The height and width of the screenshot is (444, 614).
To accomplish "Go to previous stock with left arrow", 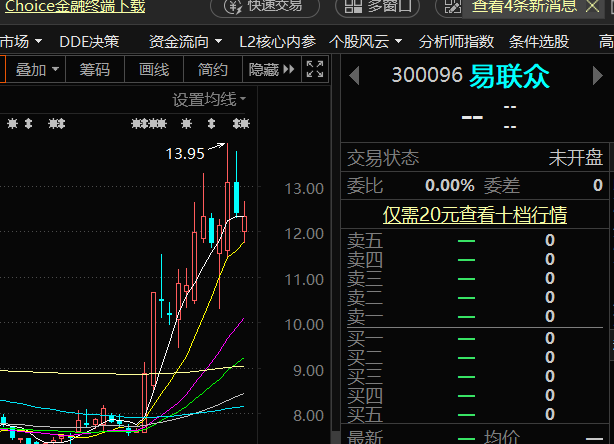I will click(354, 75).
